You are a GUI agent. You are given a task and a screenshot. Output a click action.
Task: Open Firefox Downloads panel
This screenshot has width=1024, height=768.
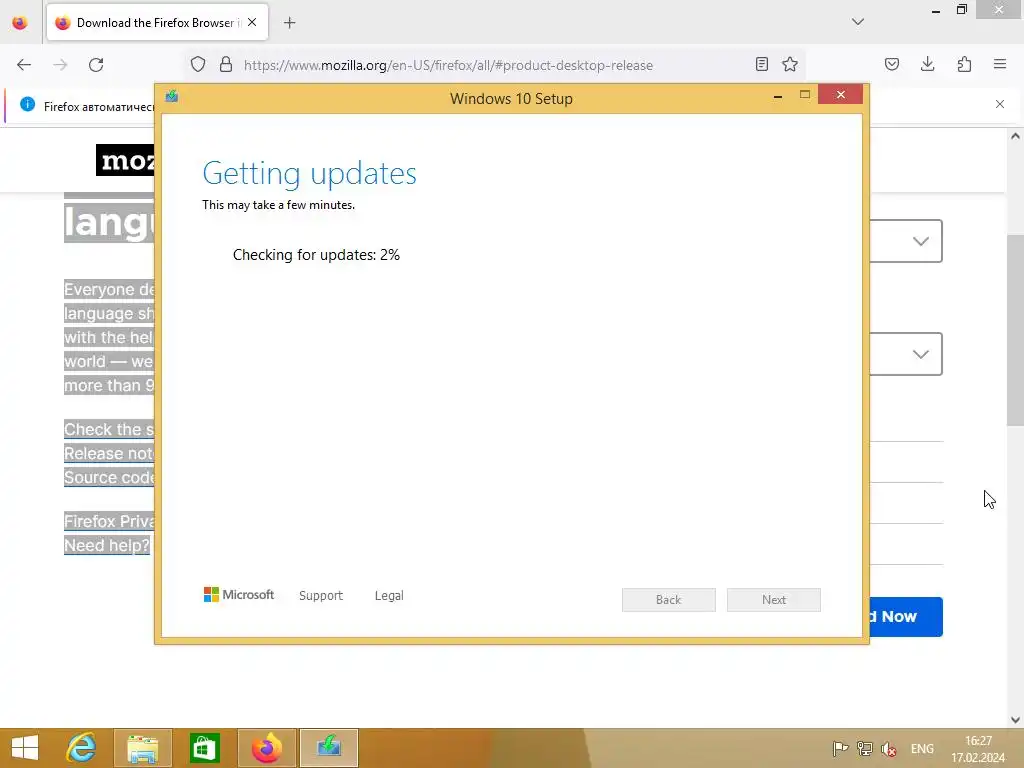tap(927, 64)
